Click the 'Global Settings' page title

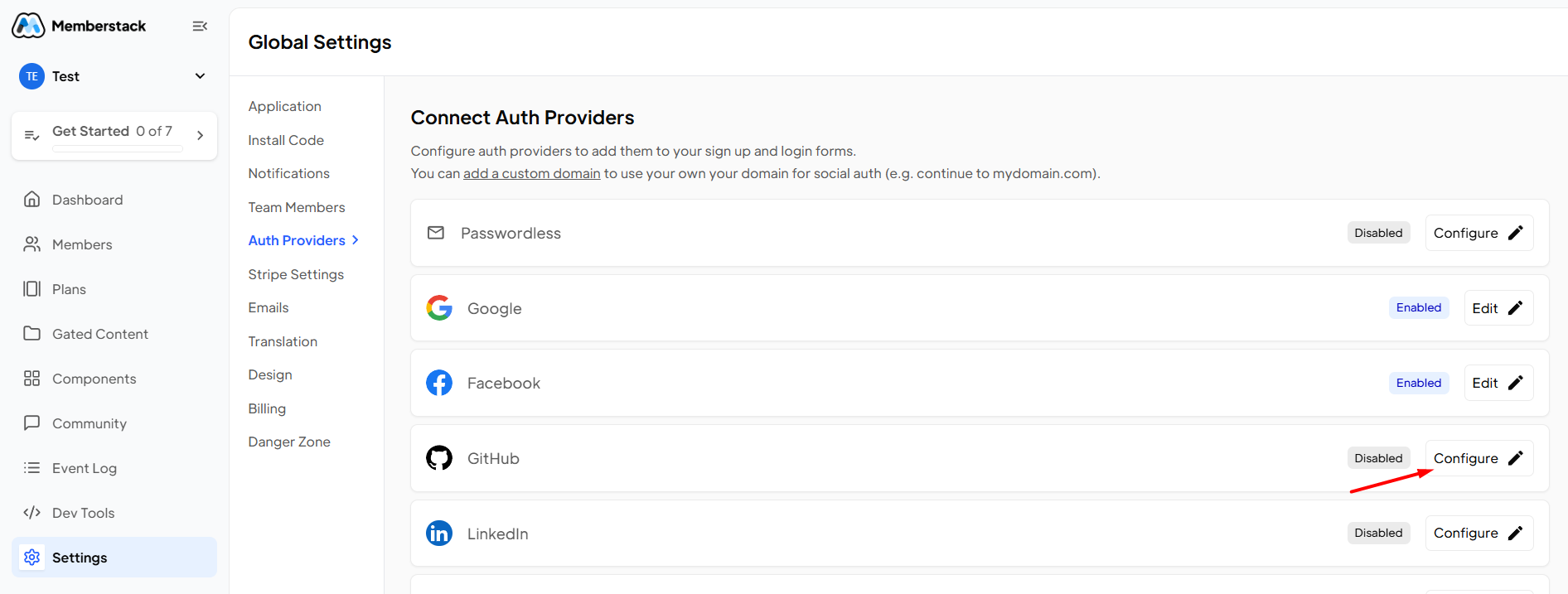[320, 42]
